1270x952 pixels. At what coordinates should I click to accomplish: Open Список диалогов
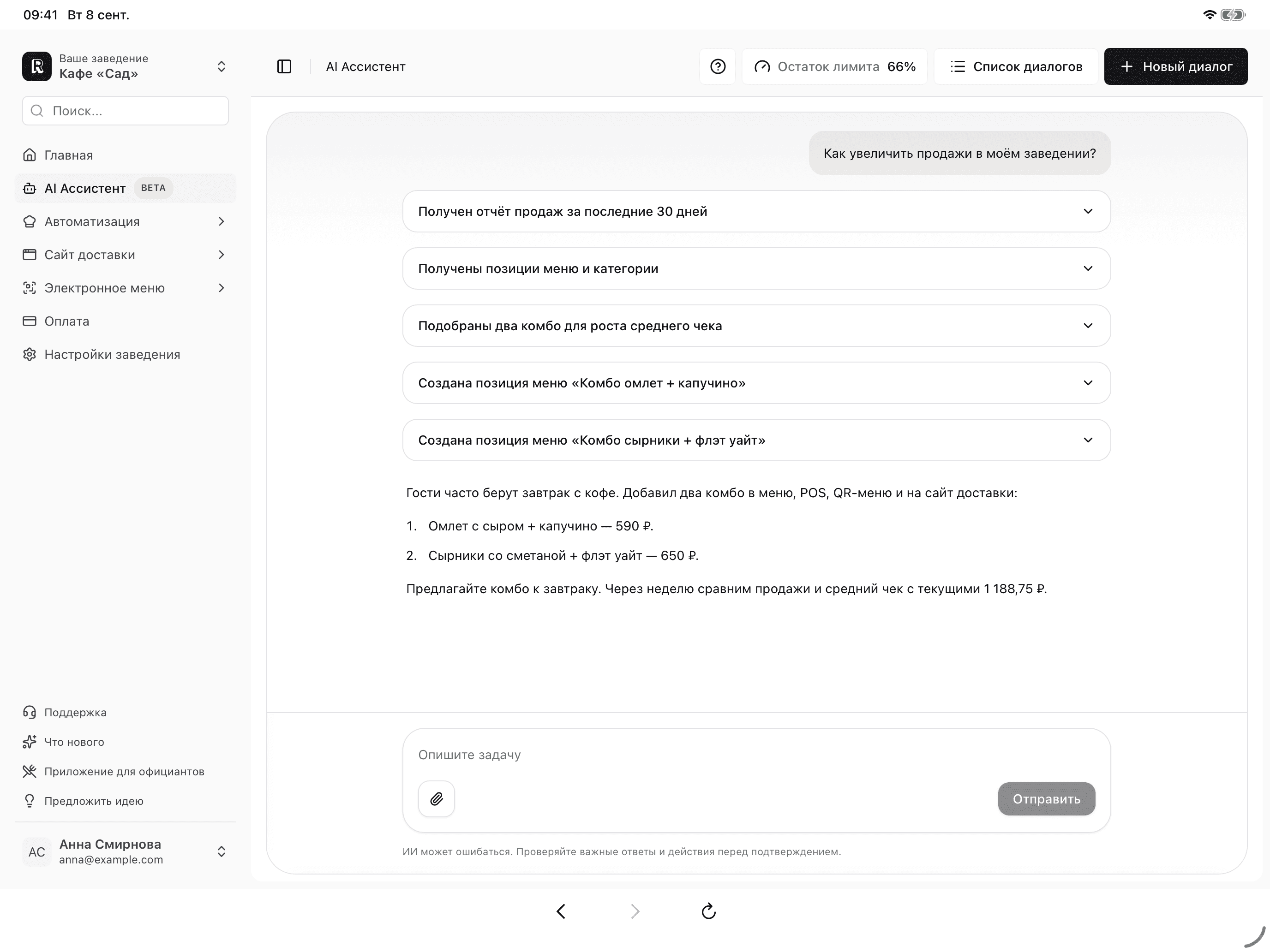click(1016, 66)
